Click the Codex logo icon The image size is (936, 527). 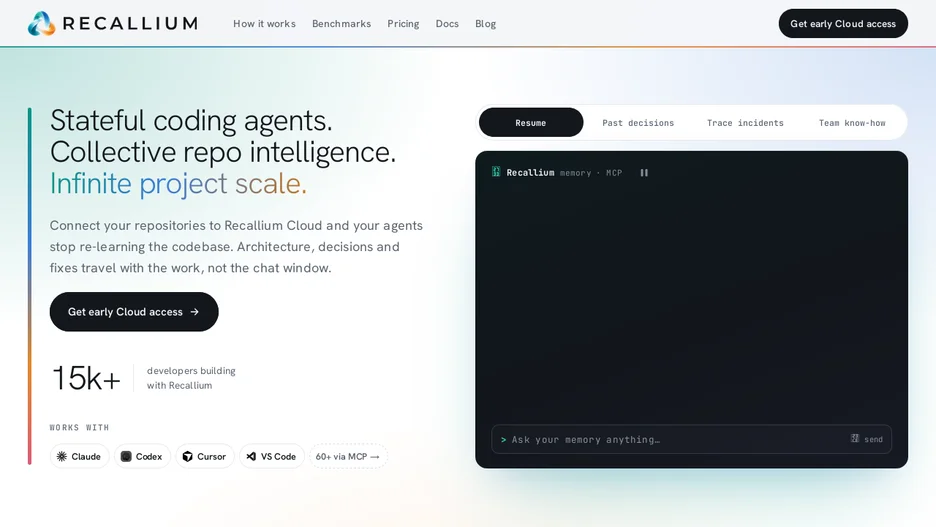point(126,456)
